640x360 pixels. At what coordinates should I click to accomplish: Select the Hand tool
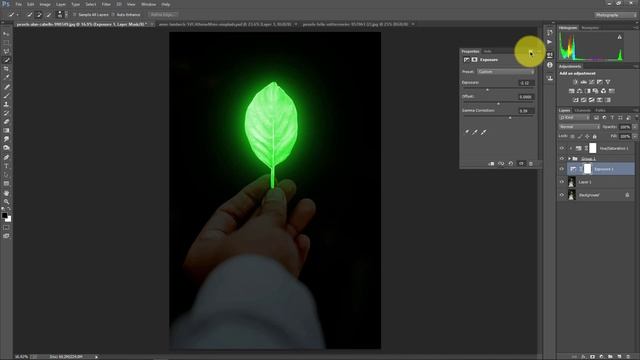pos(6,193)
